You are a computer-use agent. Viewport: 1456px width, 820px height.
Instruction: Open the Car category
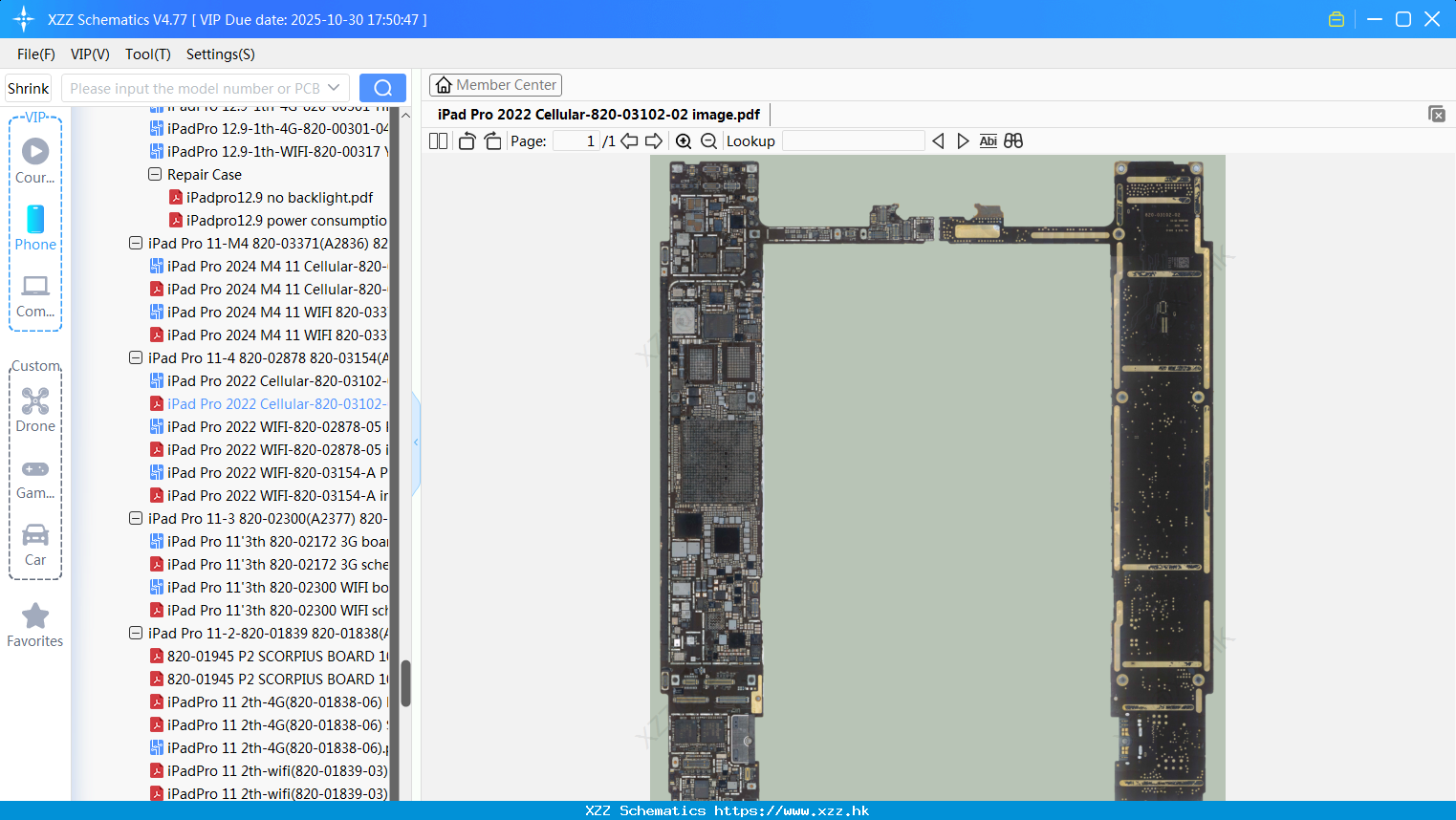(x=35, y=545)
